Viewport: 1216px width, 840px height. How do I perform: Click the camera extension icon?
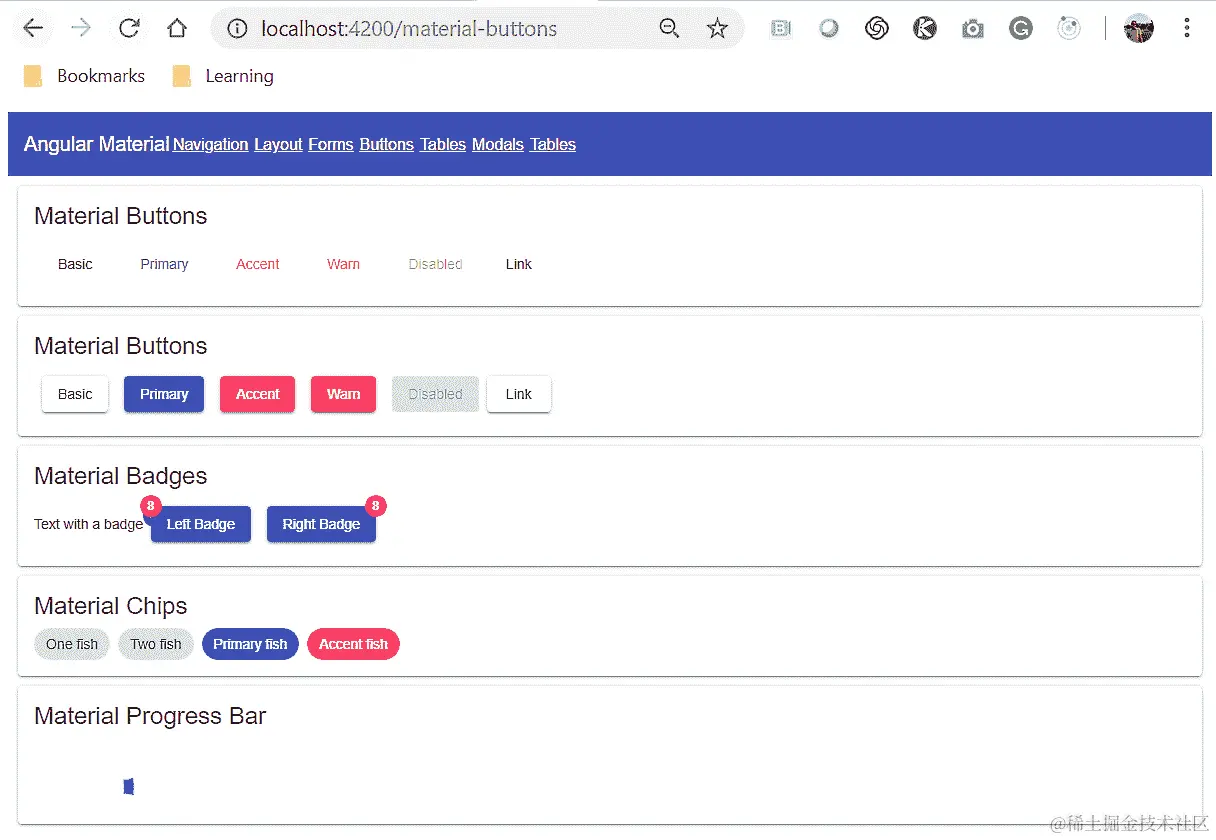[973, 29]
